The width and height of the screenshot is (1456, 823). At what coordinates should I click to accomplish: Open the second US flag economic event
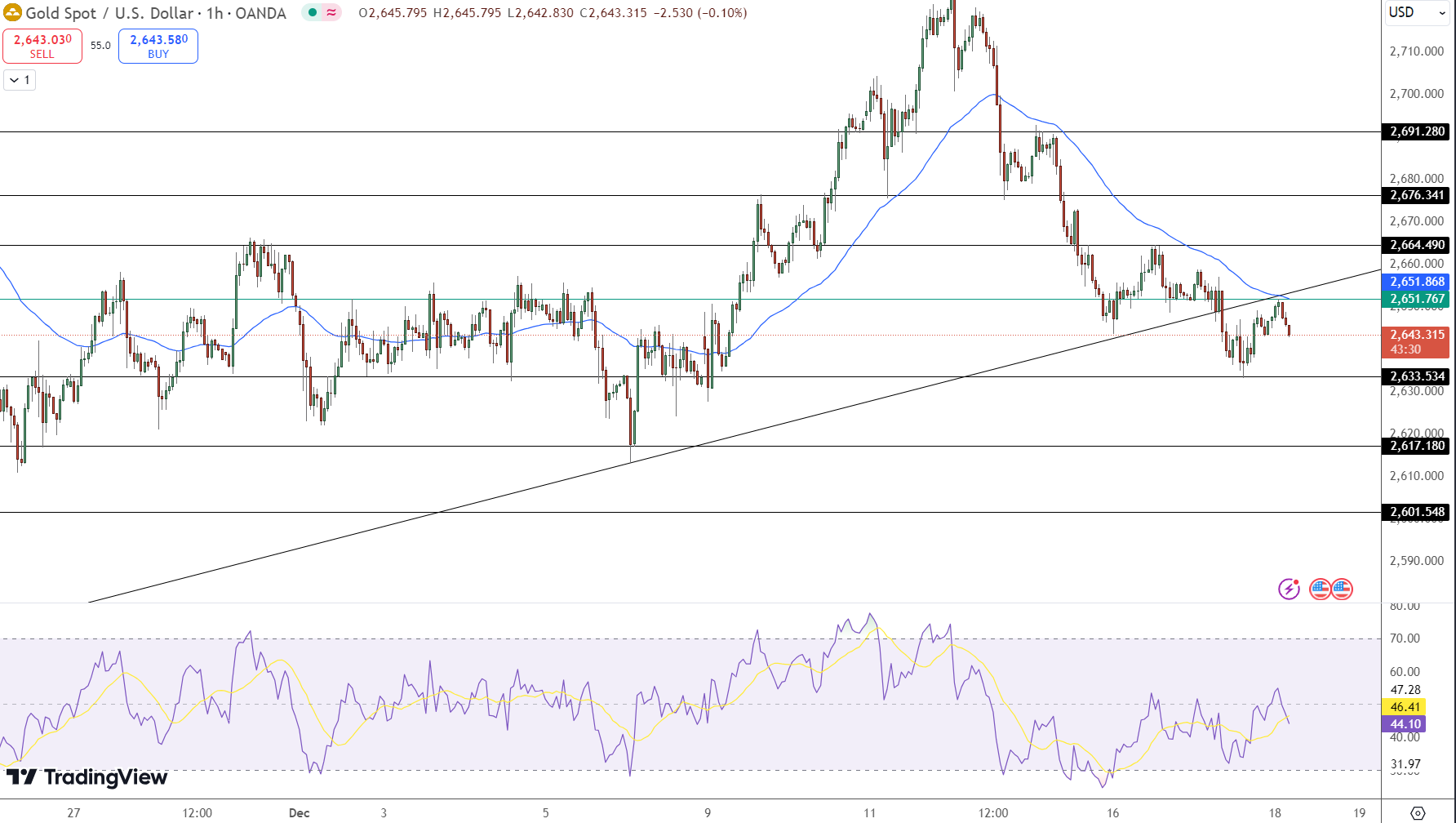(x=1342, y=589)
